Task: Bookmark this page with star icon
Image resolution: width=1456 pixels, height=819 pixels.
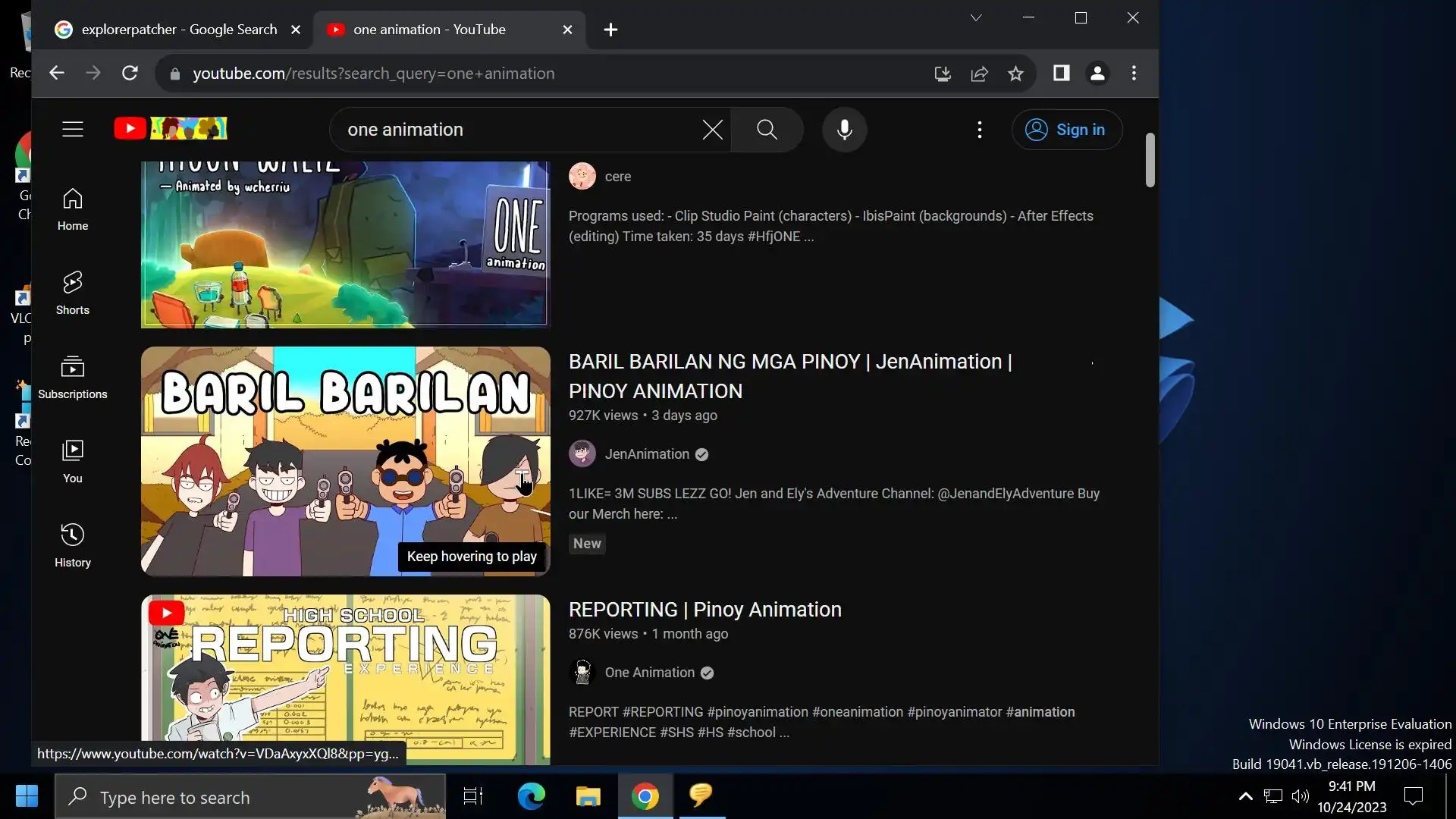Action: click(1015, 74)
